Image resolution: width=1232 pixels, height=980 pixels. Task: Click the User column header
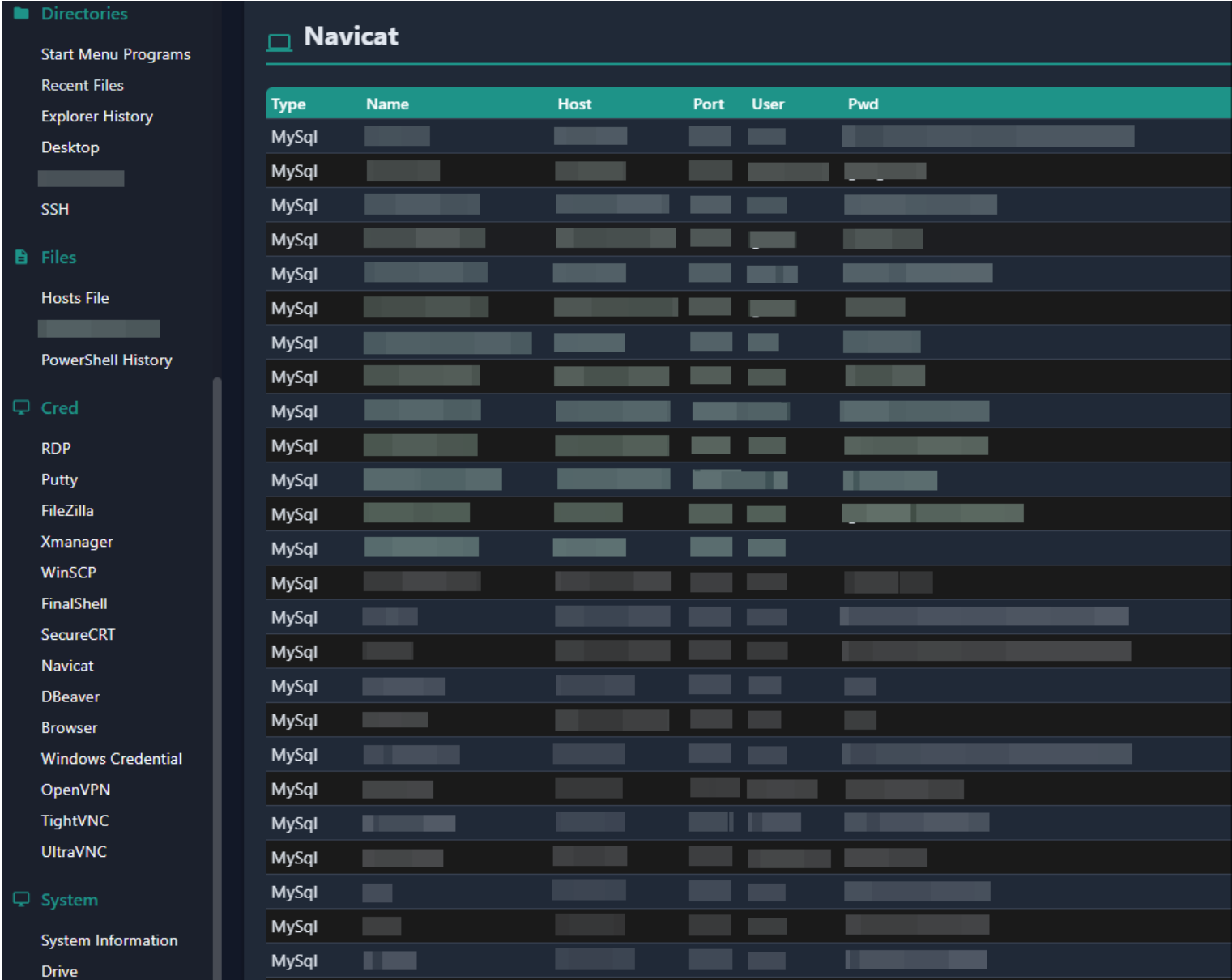767,104
